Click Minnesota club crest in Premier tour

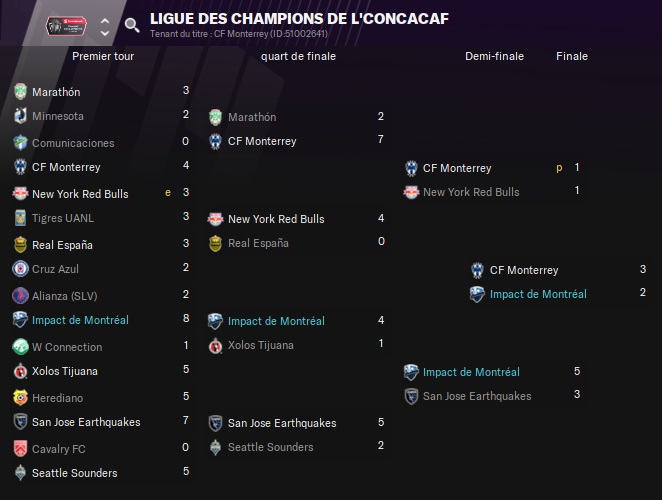point(20,116)
